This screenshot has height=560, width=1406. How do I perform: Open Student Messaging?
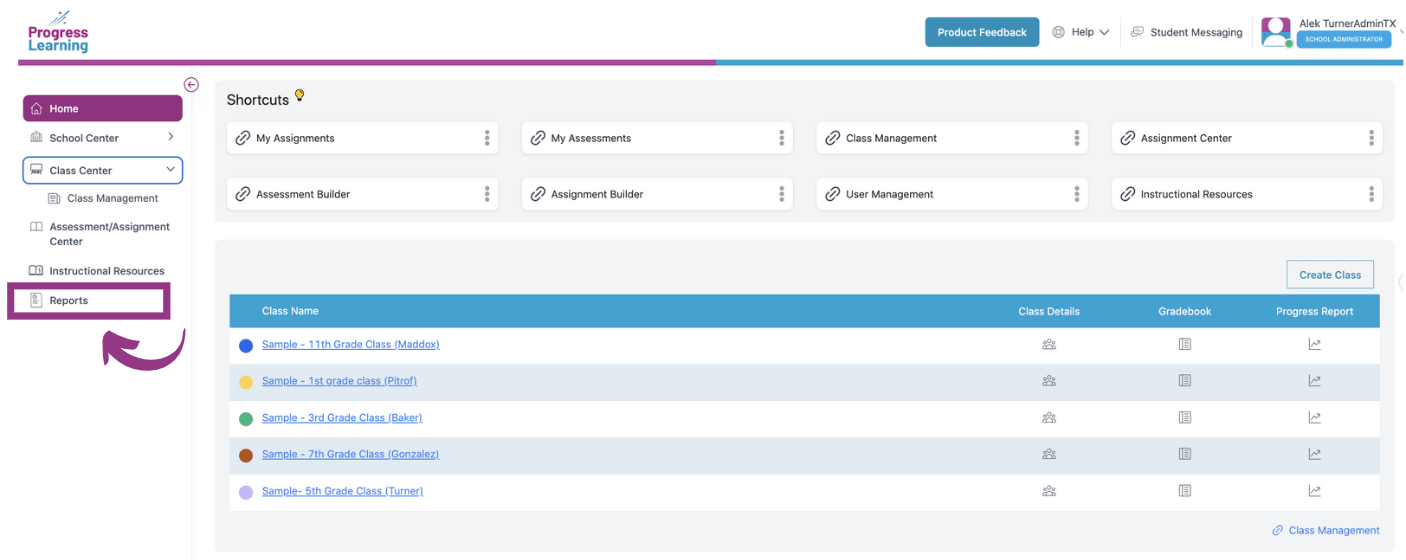pyautogui.click(x=1186, y=32)
